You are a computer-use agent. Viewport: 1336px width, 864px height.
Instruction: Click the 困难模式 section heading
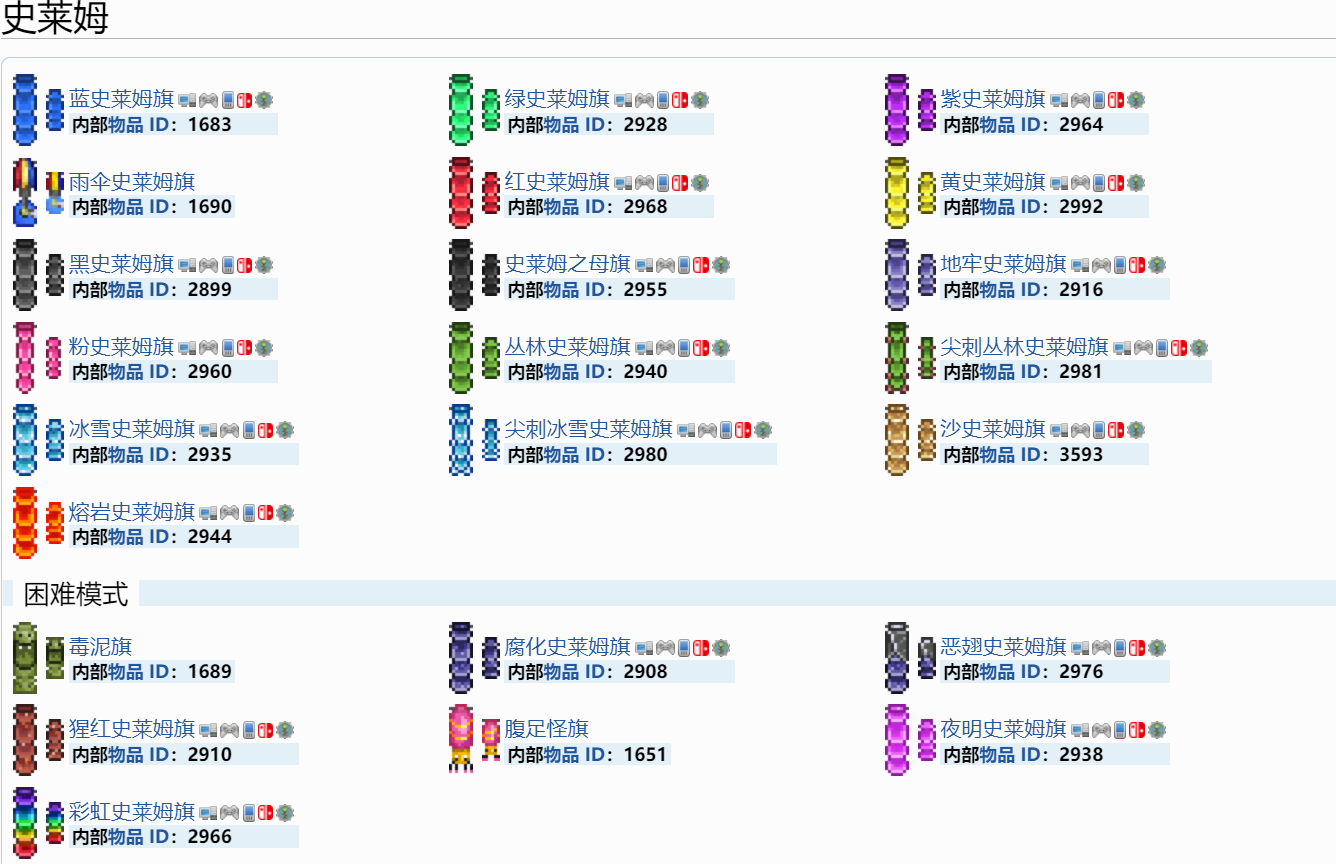click(x=76, y=594)
